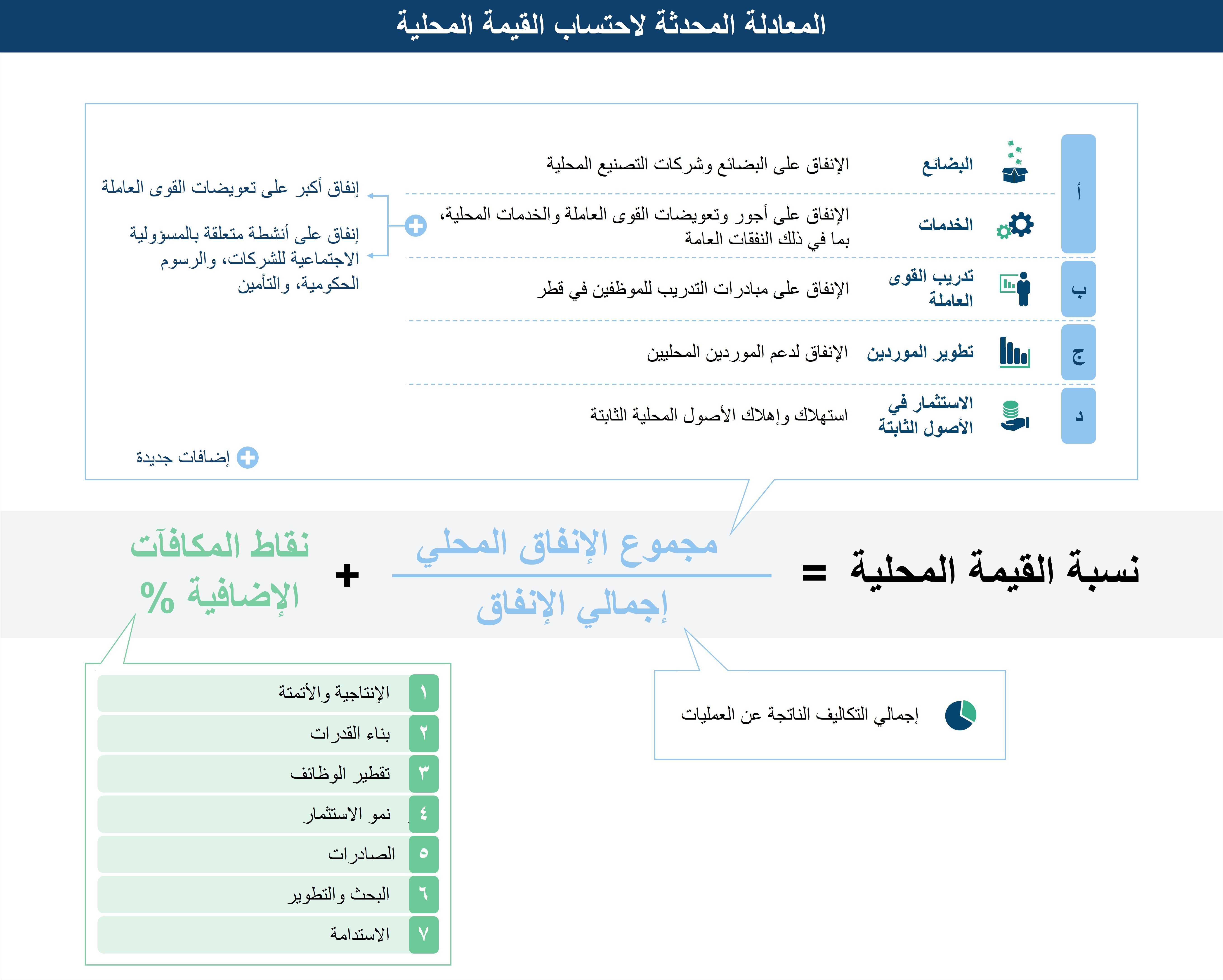
Task: Click note إنفاق أكبر على تعويضات القوى العاملة
Action: (230, 187)
